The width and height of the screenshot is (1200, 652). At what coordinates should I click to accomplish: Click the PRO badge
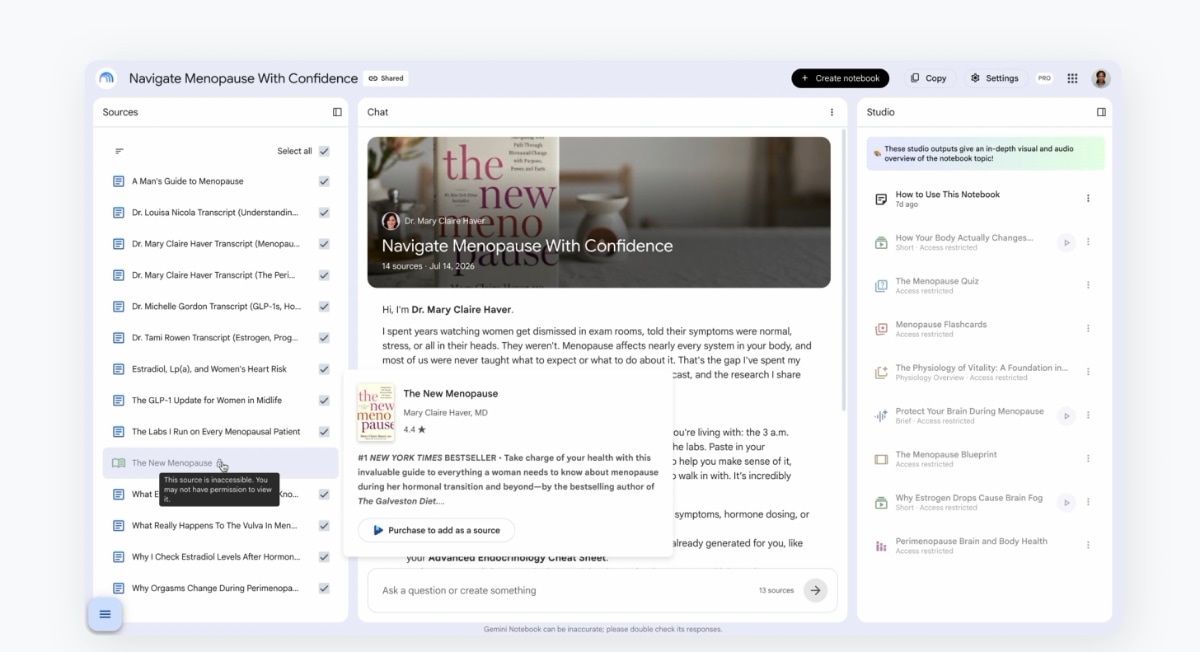point(1044,78)
